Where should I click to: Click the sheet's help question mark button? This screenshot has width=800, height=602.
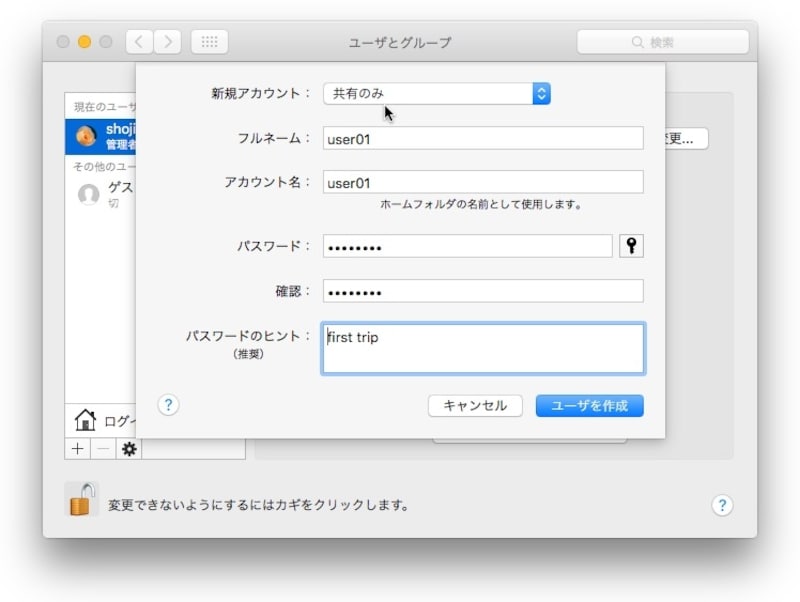[x=168, y=405]
